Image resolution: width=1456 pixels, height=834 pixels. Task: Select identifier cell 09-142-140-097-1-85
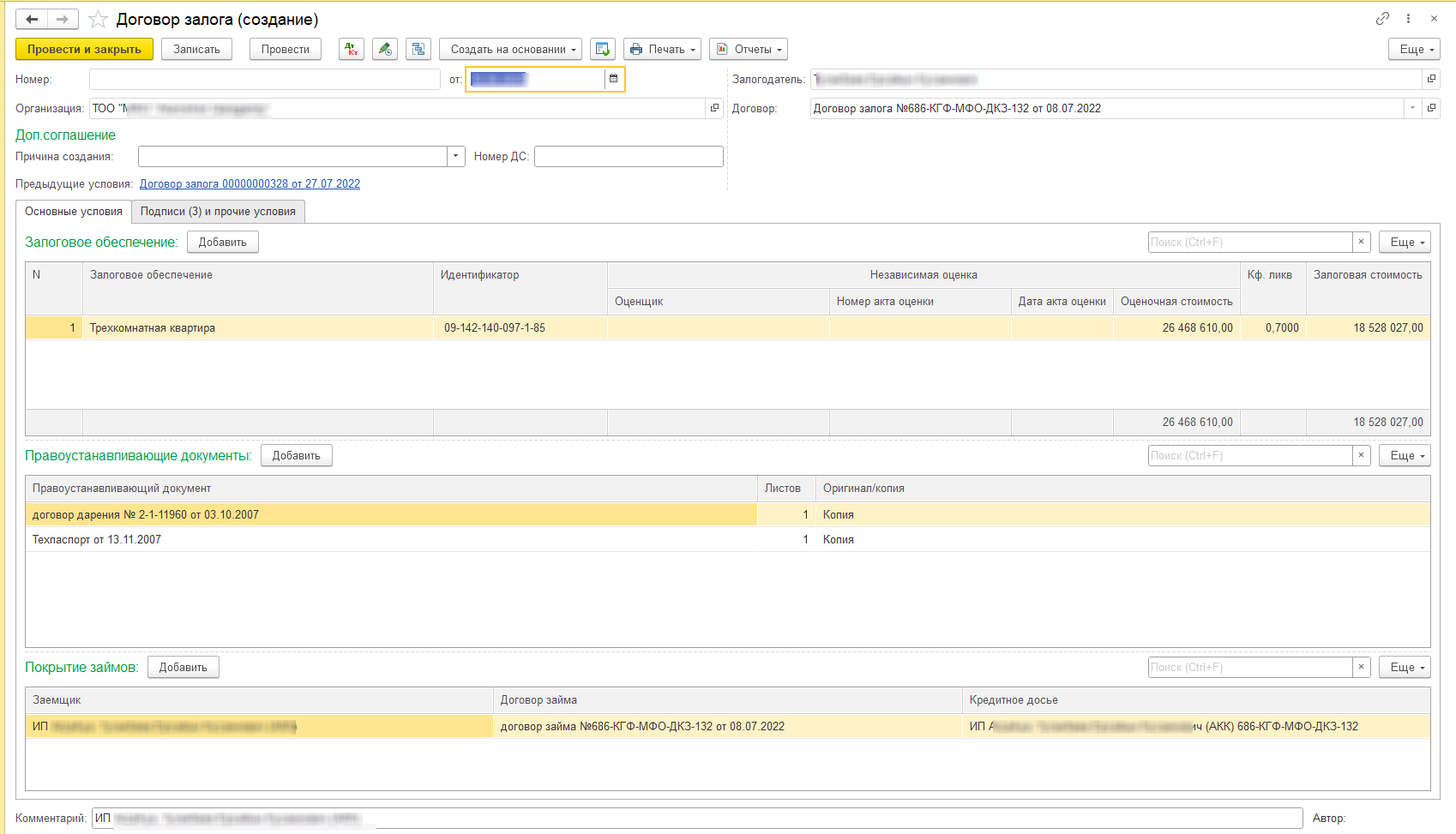520,327
